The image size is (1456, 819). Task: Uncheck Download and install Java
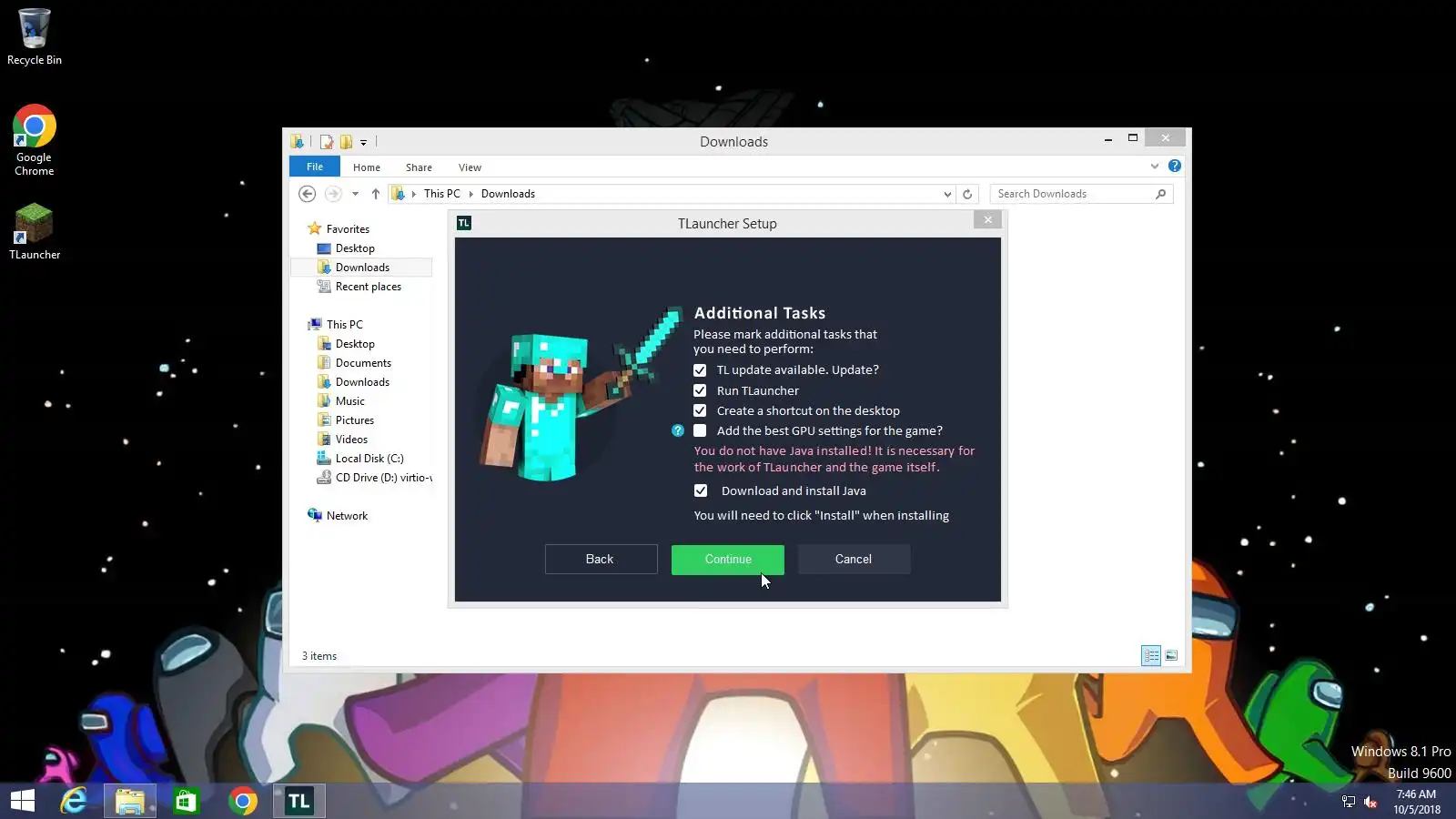[x=701, y=490]
